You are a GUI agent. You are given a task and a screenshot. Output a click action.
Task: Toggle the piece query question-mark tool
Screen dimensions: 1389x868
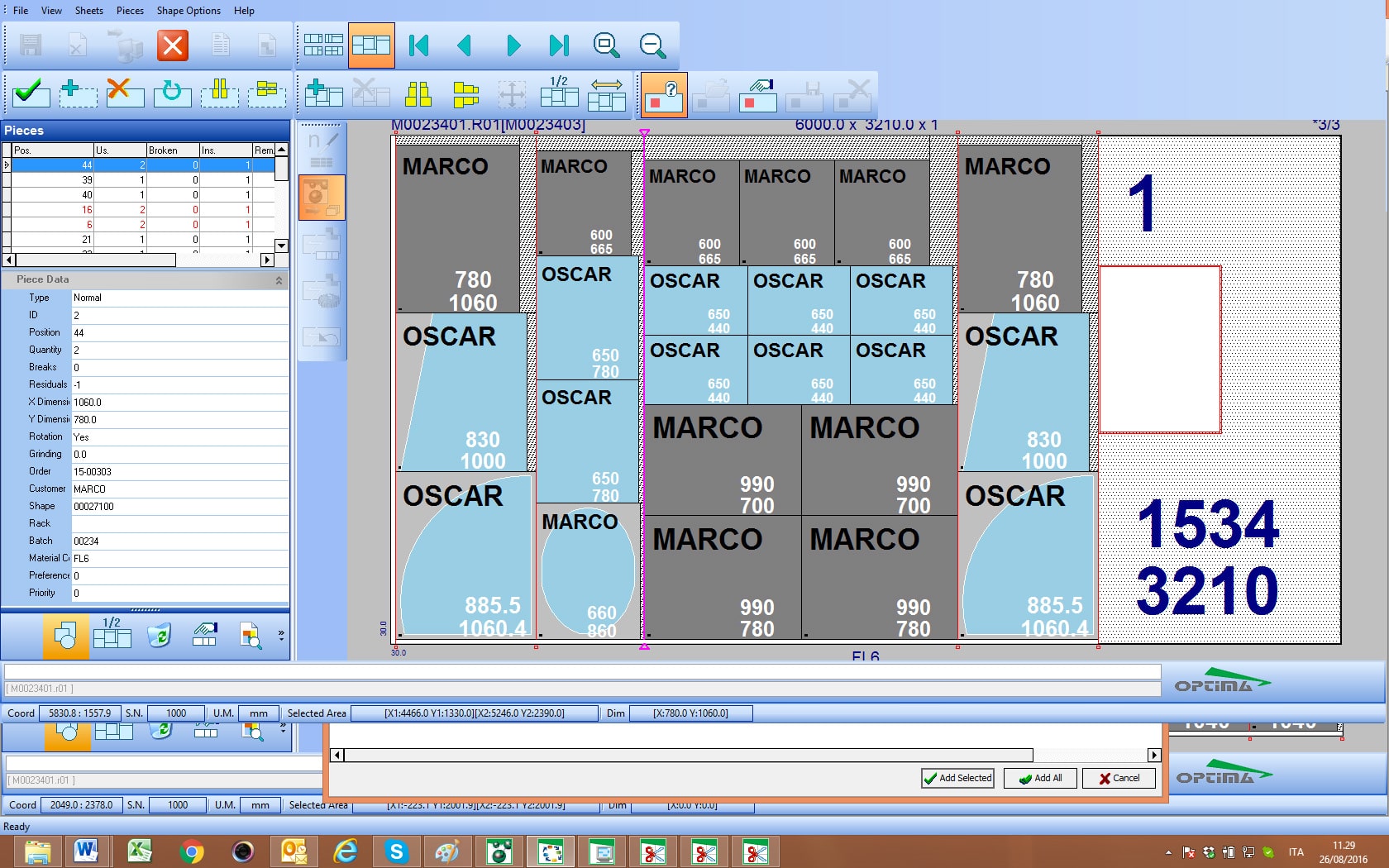tap(664, 94)
